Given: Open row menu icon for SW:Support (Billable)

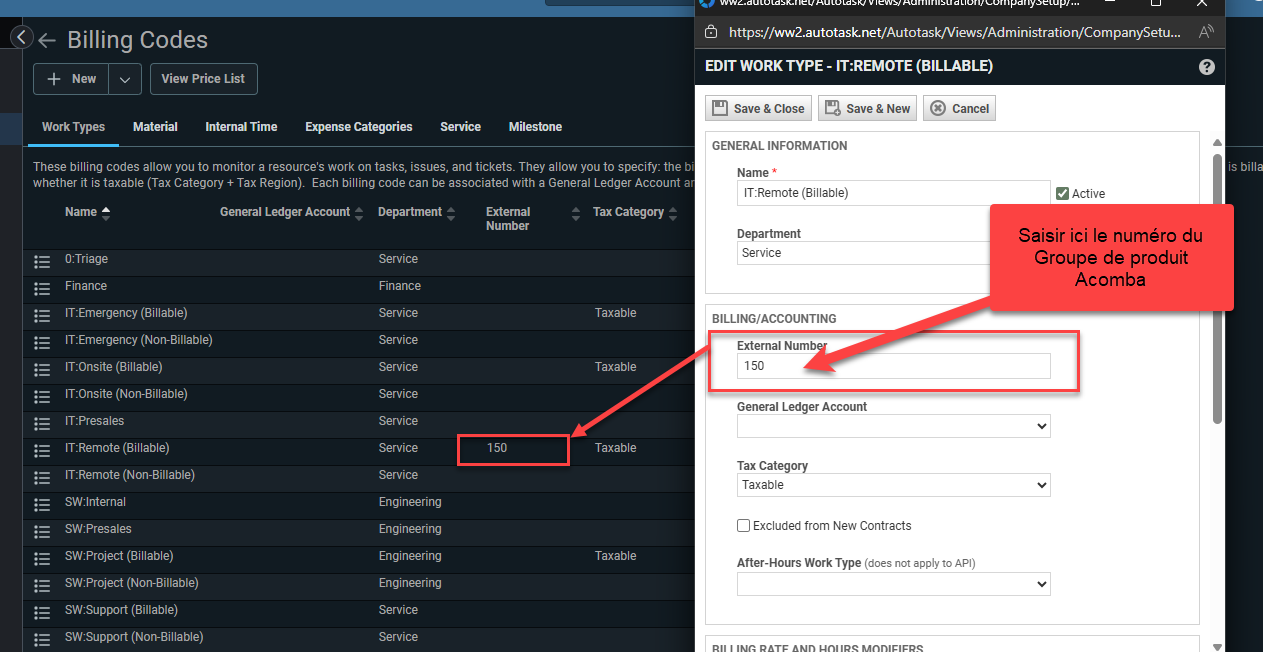Looking at the screenshot, I should point(42,612).
